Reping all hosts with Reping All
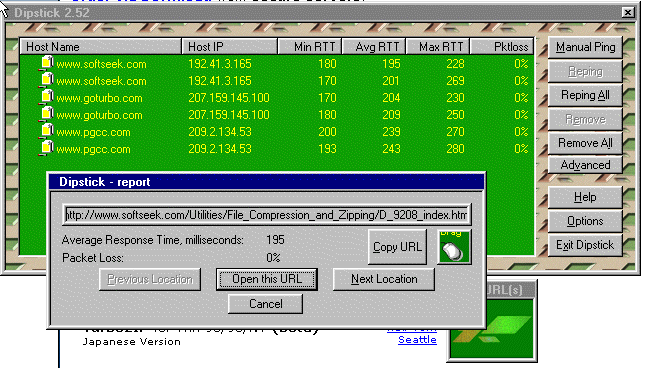Image resolution: width=646 pixels, height=368 pixels. [x=585, y=95]
